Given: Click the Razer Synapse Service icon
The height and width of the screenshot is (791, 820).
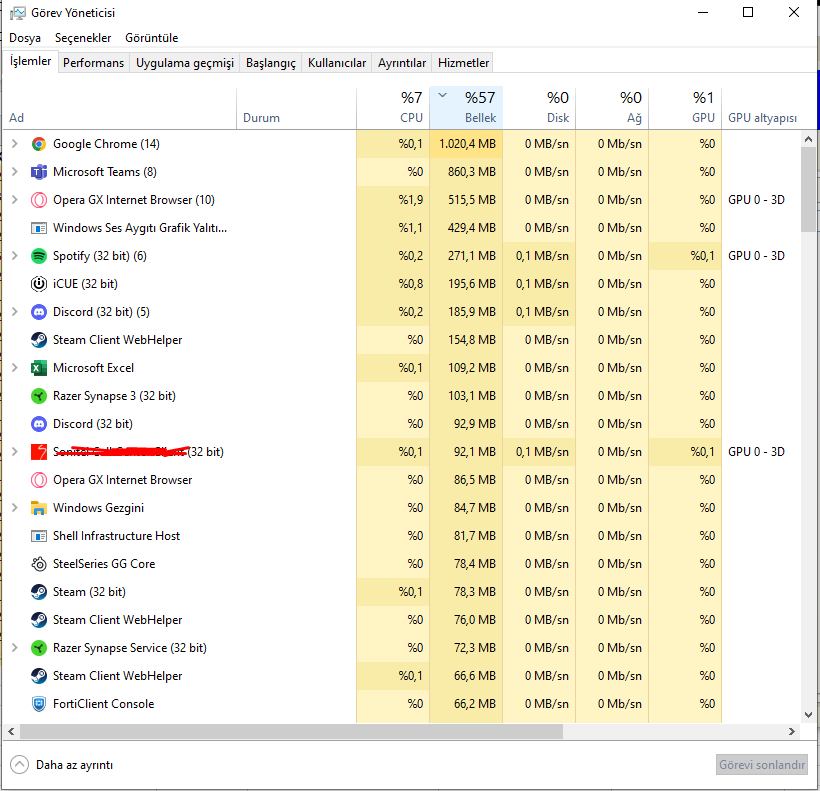Looking at the screenshot, I should pyautogui.click(x=39, y=648).
